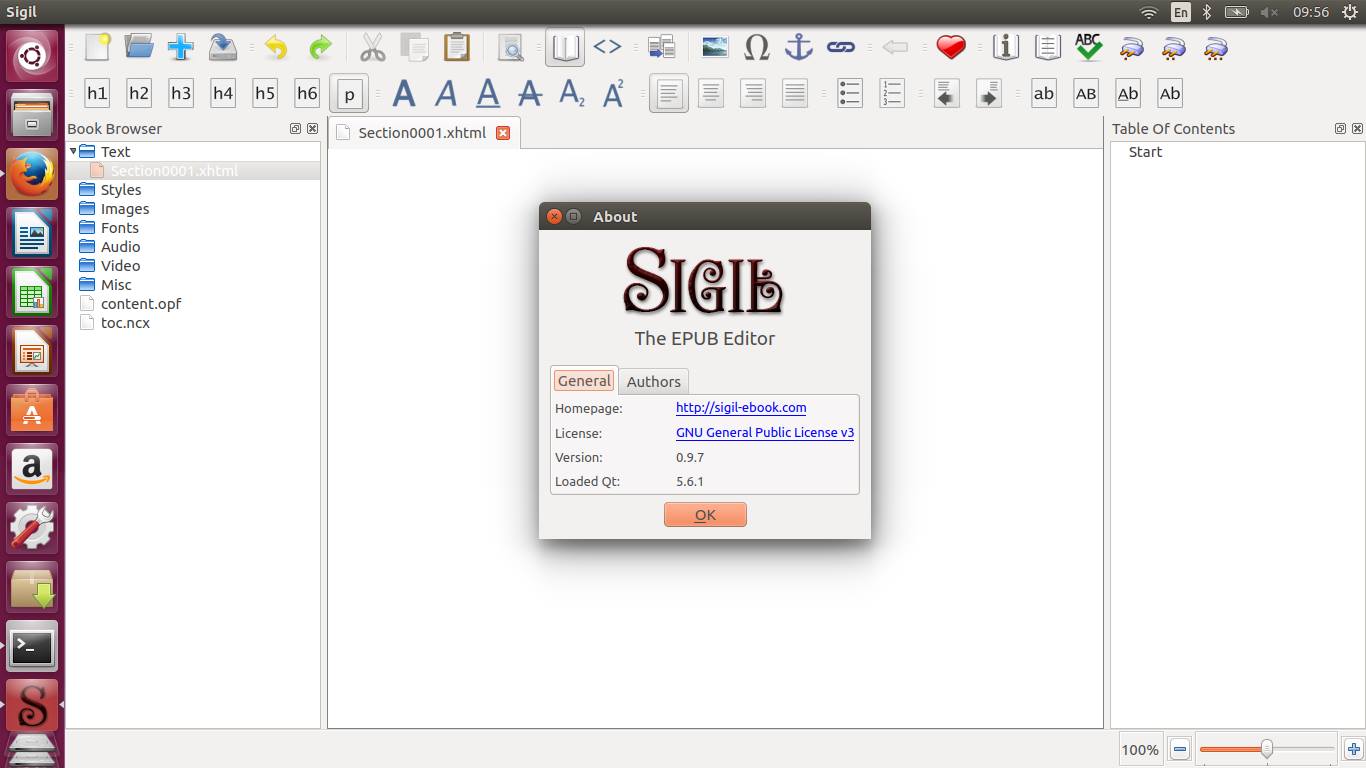Select the Section0001.xhtml tab
Viewport: 1366px width, 768px height.
(x=422, y=132)
